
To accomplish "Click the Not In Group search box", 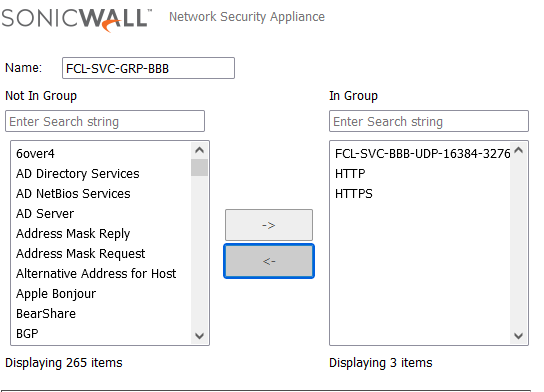I will (105, 121).
